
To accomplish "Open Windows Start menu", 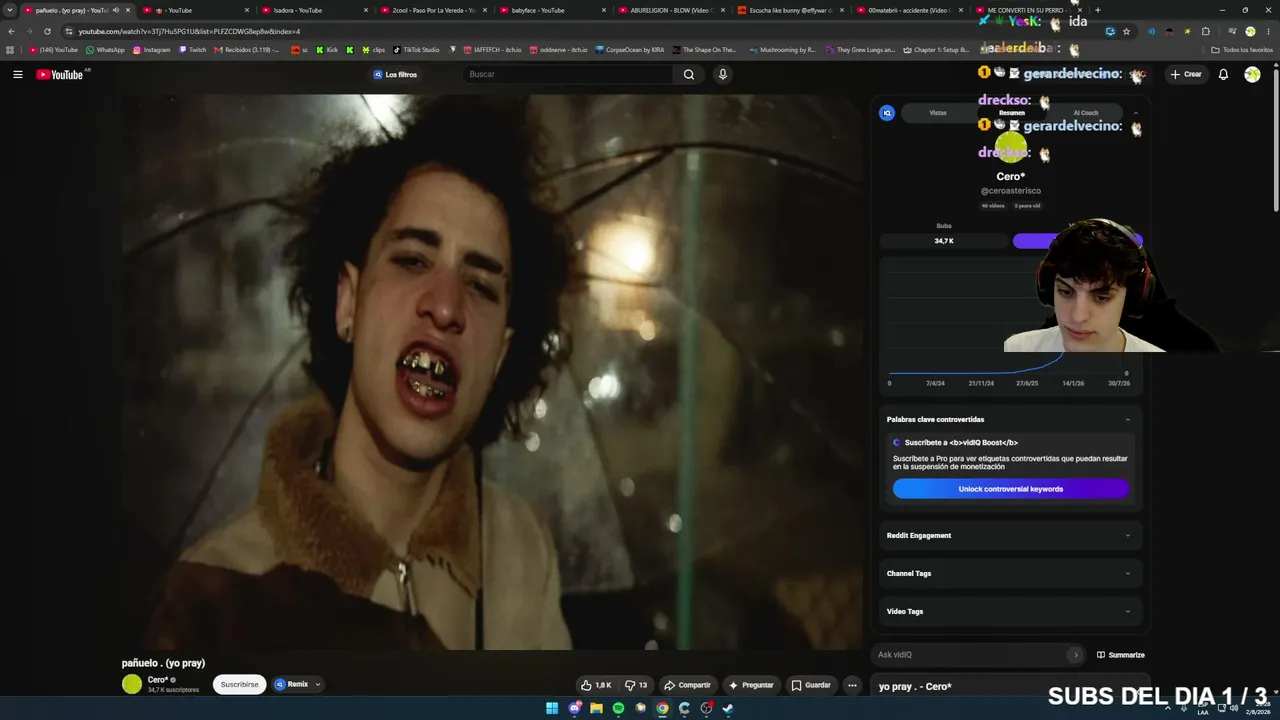I will click(552, 708).
